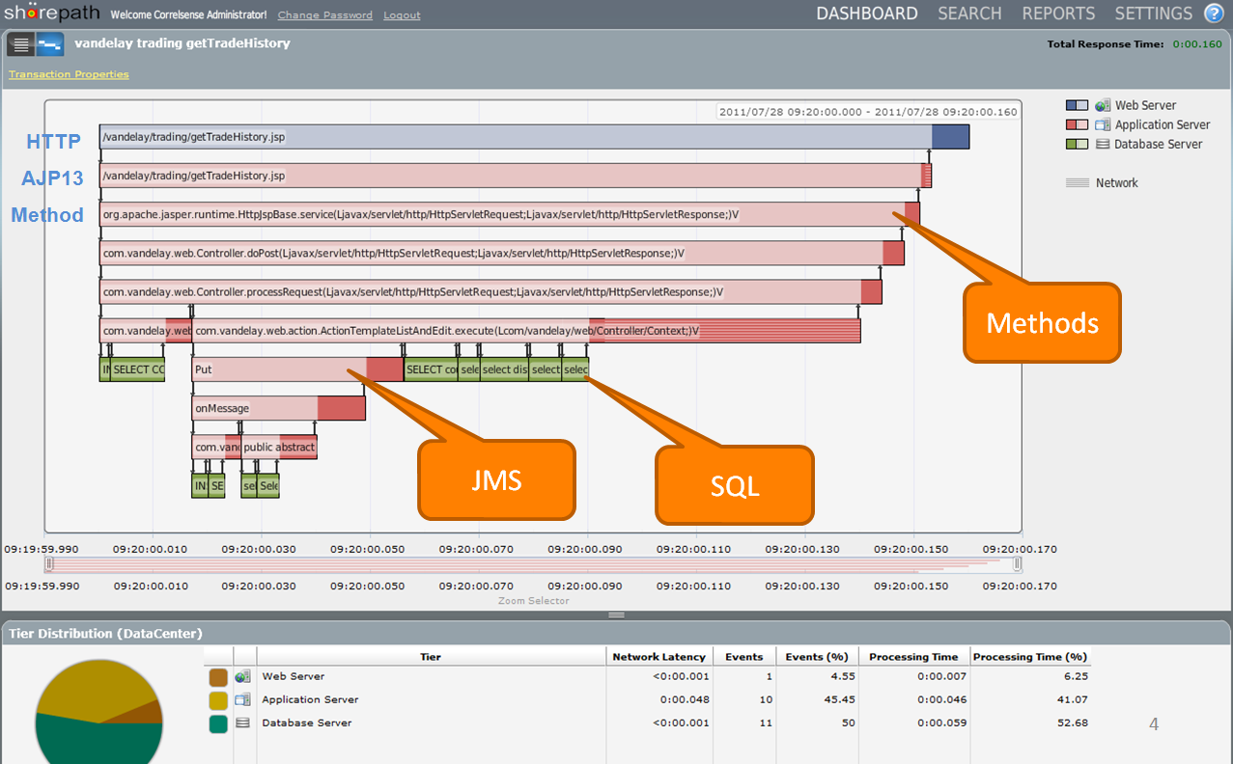This screenshot has height=764, width=1233.
Task: Click the Tier column header
Action: (x=431, y=657)
